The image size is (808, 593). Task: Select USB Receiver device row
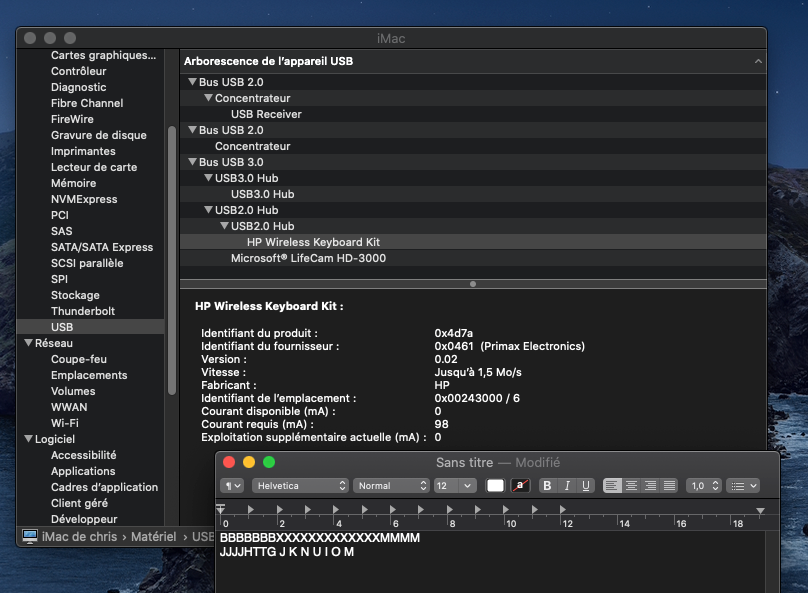coord(473,114)
